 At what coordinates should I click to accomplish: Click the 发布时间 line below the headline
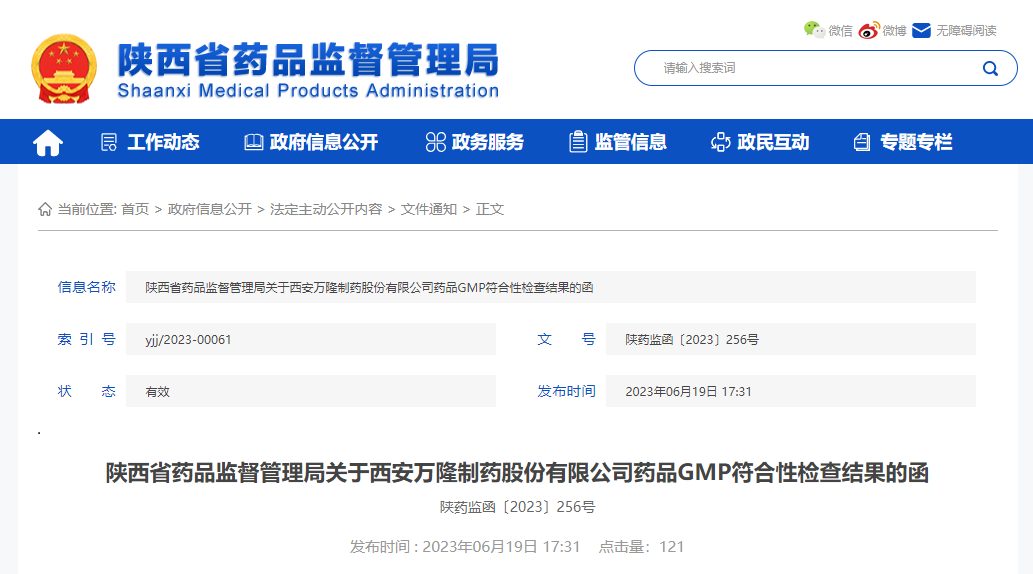[x=464, y=547]
